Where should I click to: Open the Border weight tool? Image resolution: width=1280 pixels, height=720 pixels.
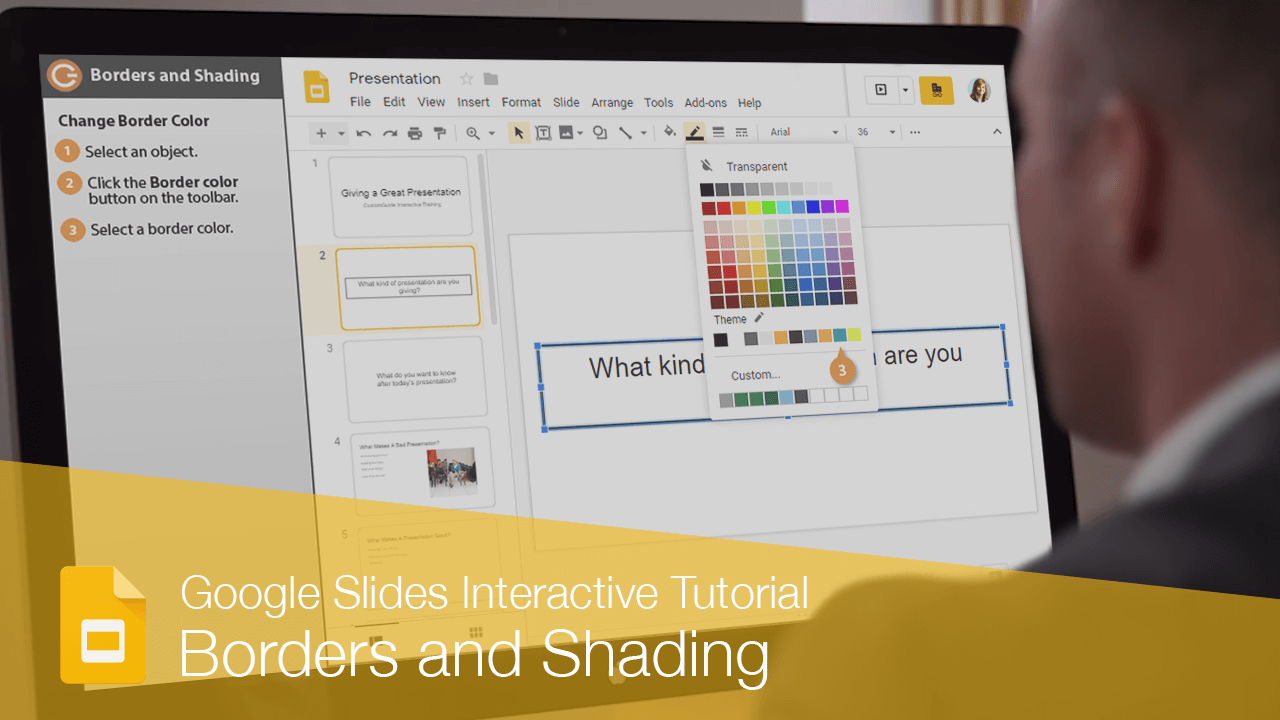coord(718,132)
